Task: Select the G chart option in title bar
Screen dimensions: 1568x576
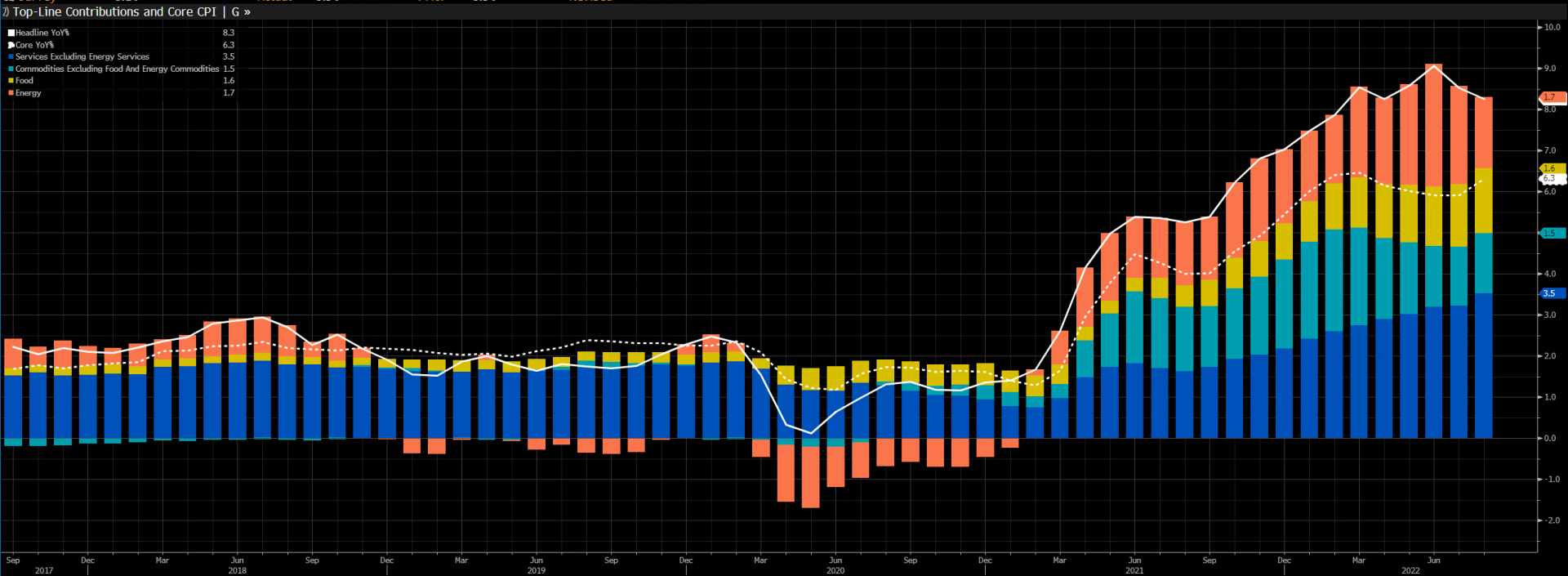Action: pos(235,12)
